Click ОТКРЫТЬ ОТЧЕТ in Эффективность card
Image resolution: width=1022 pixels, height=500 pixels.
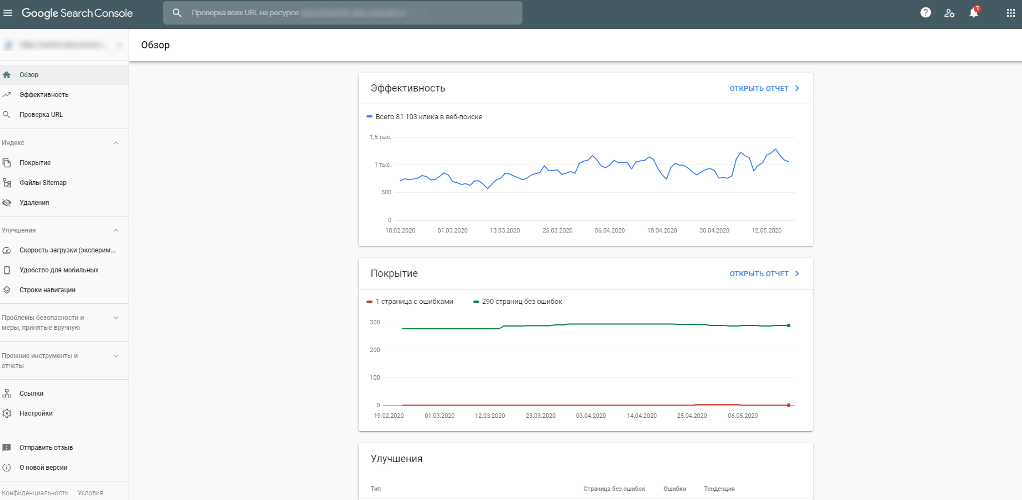coord(765,88)
